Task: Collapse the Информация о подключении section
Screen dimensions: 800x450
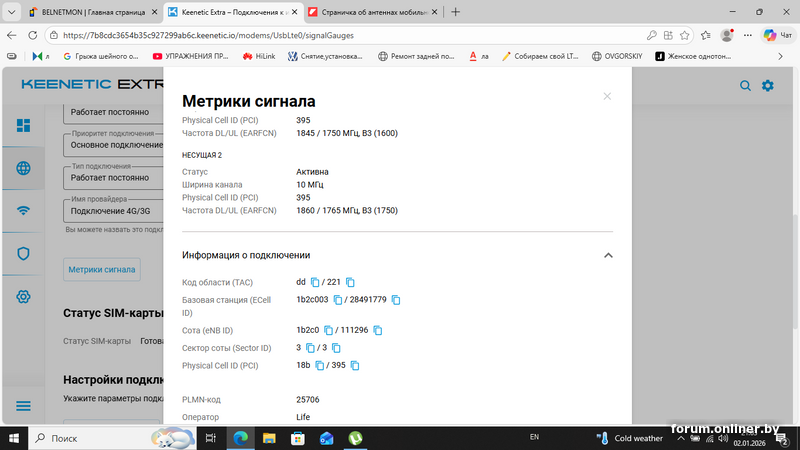Action: click(x=608, y=255)
